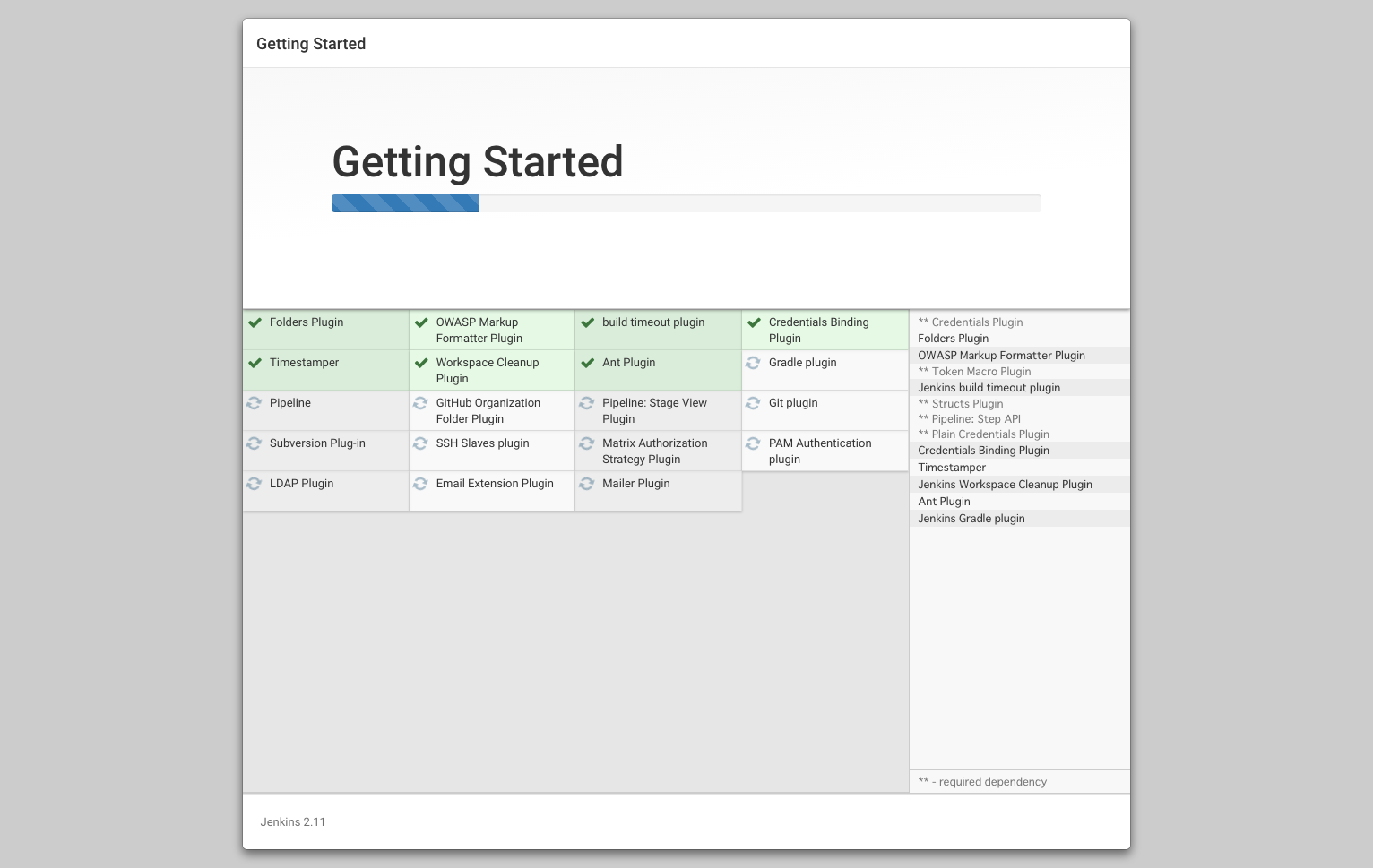This screenshot has width=1373, height=868.
Task: Click the green checkmark beside Timestamper
Action: [x=255, y=363]
